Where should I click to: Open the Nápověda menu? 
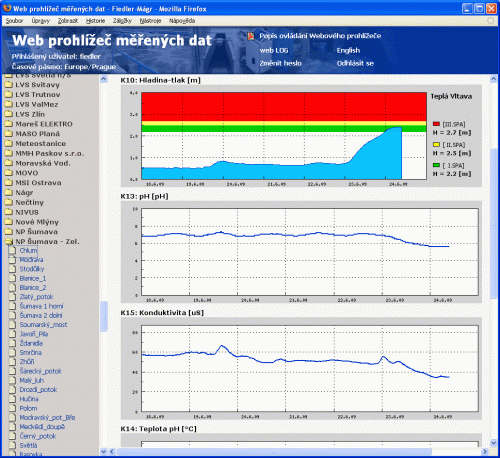pyautogui.click(x=182, y=21)
